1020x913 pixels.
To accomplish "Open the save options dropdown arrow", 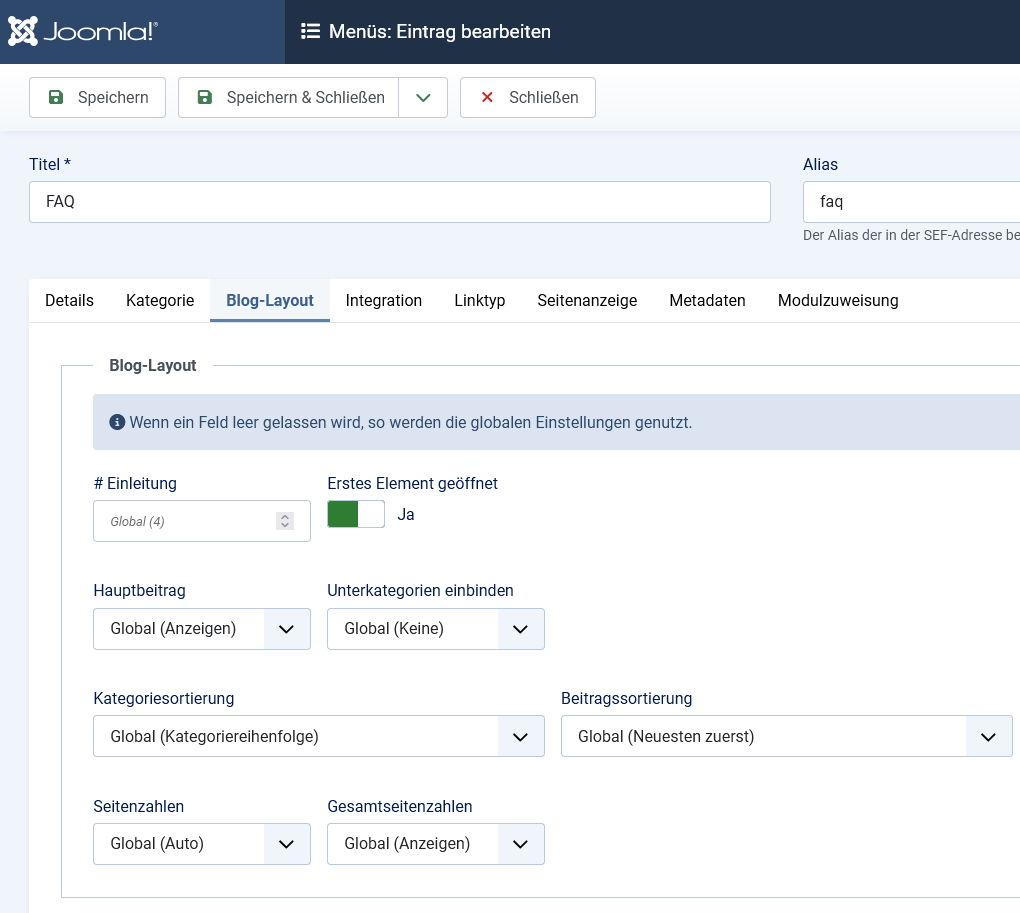I will (x=423, y=98).
